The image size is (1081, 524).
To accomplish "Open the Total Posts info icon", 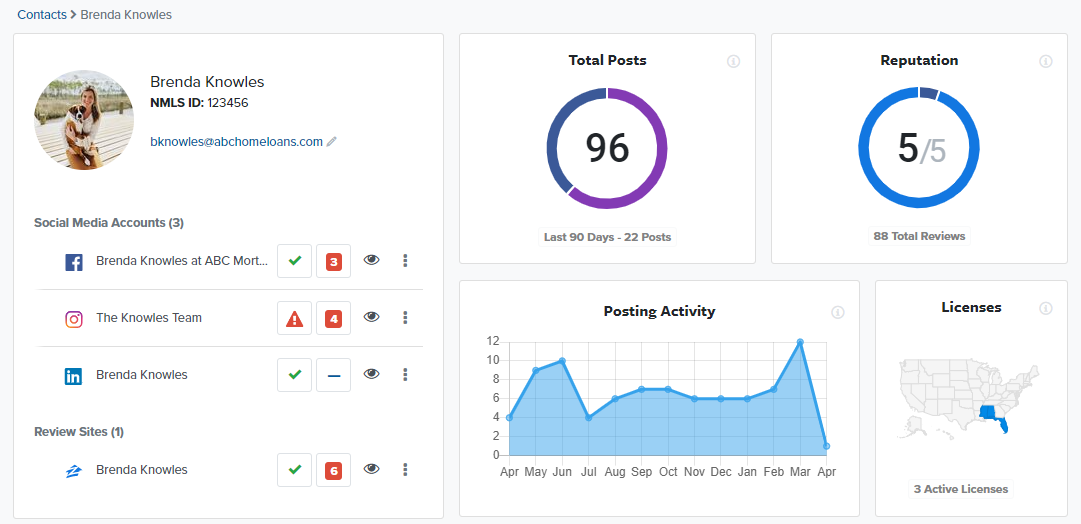I will pos(733,61).
